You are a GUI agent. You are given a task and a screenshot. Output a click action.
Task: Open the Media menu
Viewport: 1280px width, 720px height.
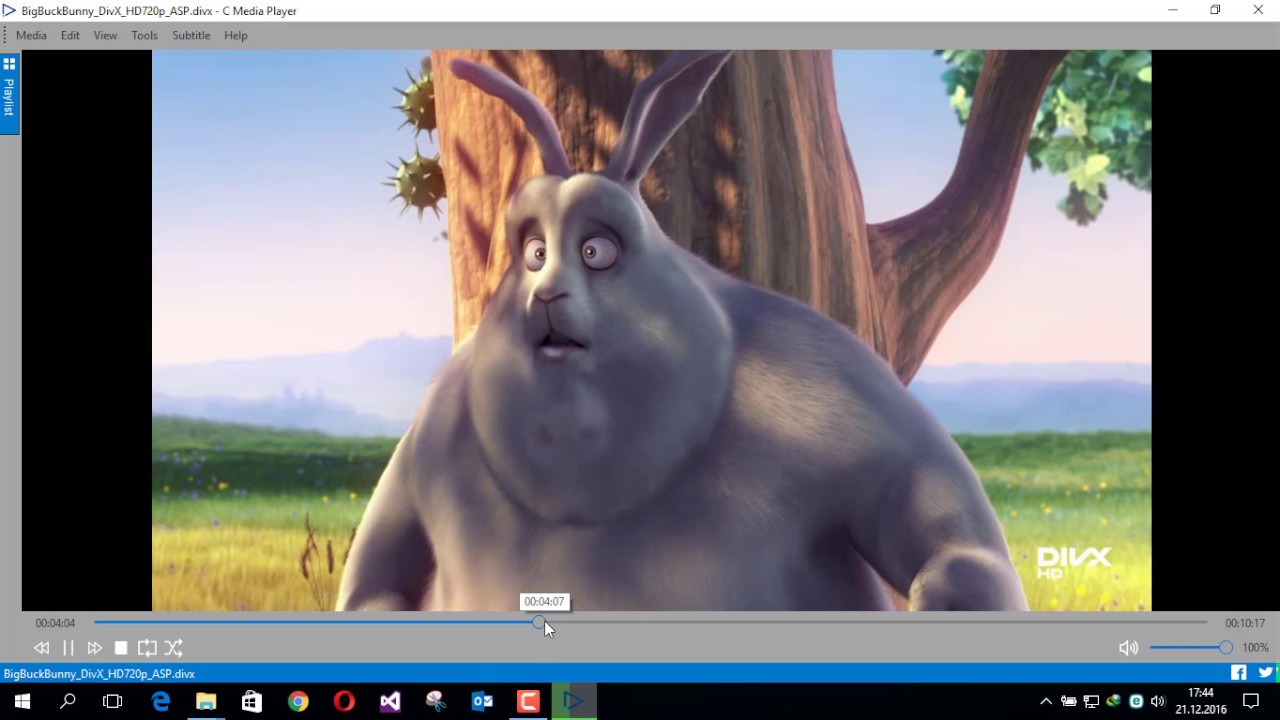click(31, 35)
